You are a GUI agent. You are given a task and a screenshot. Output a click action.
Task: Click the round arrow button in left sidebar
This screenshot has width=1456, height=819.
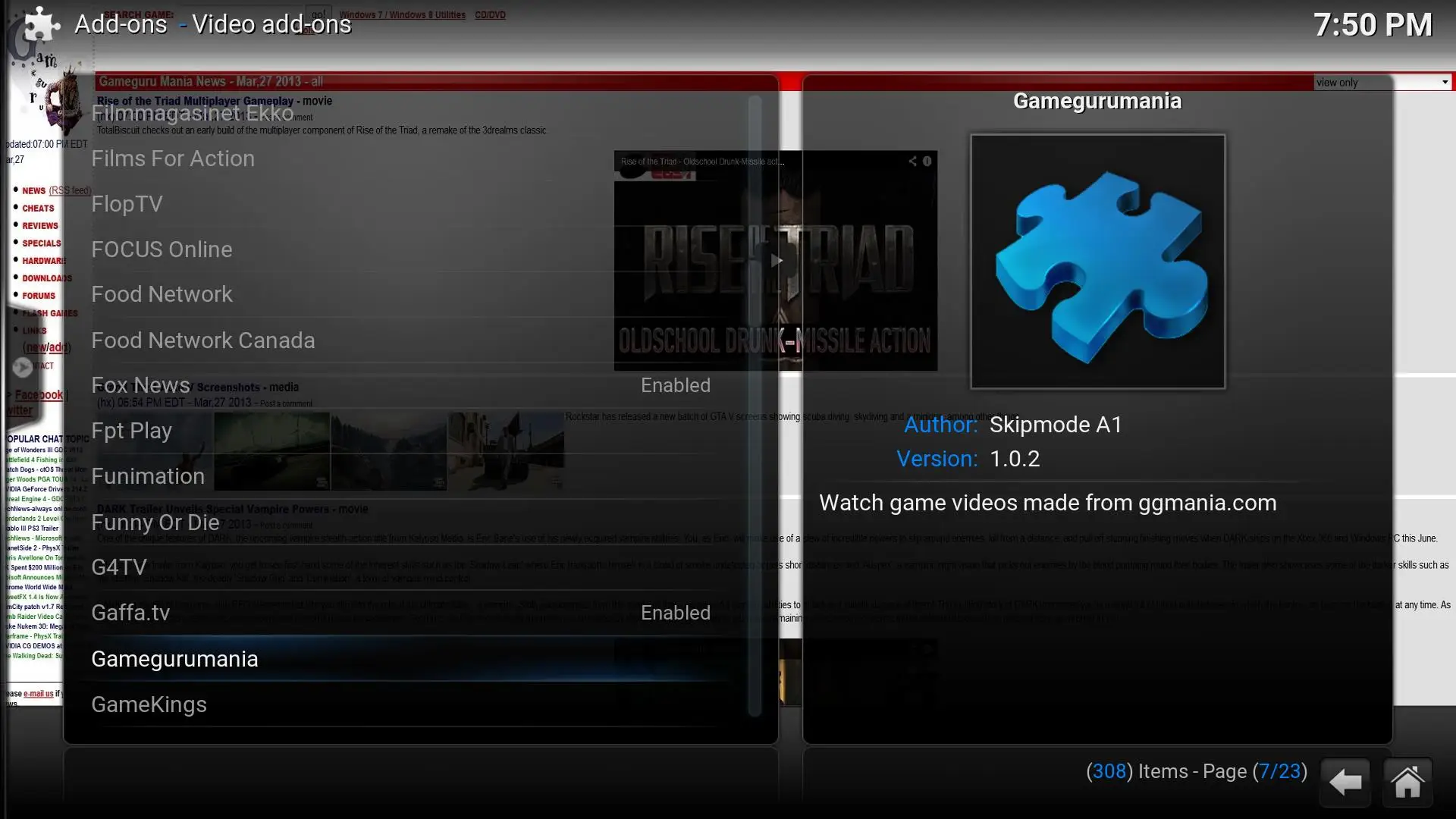[22, 367]
